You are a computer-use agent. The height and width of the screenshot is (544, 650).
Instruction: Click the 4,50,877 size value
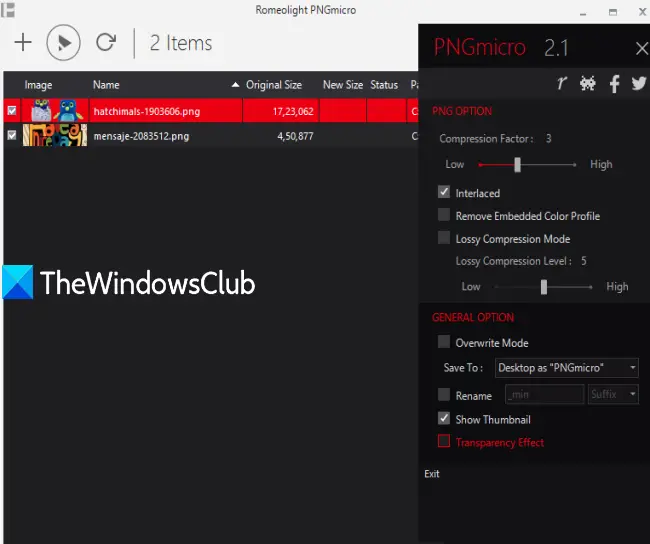click(295, 136)
